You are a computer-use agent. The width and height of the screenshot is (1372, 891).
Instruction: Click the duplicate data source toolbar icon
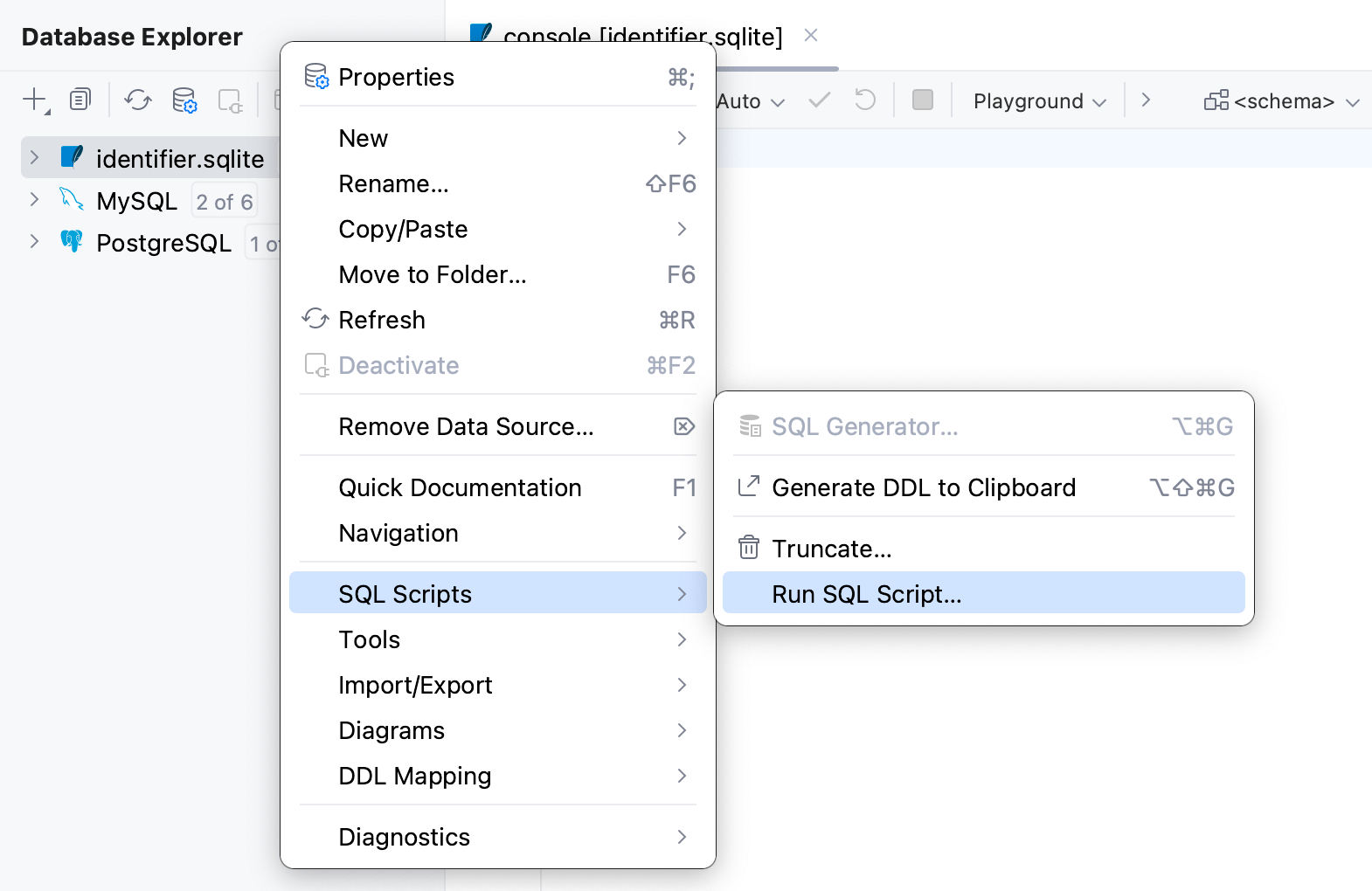(x=80, y=100)
